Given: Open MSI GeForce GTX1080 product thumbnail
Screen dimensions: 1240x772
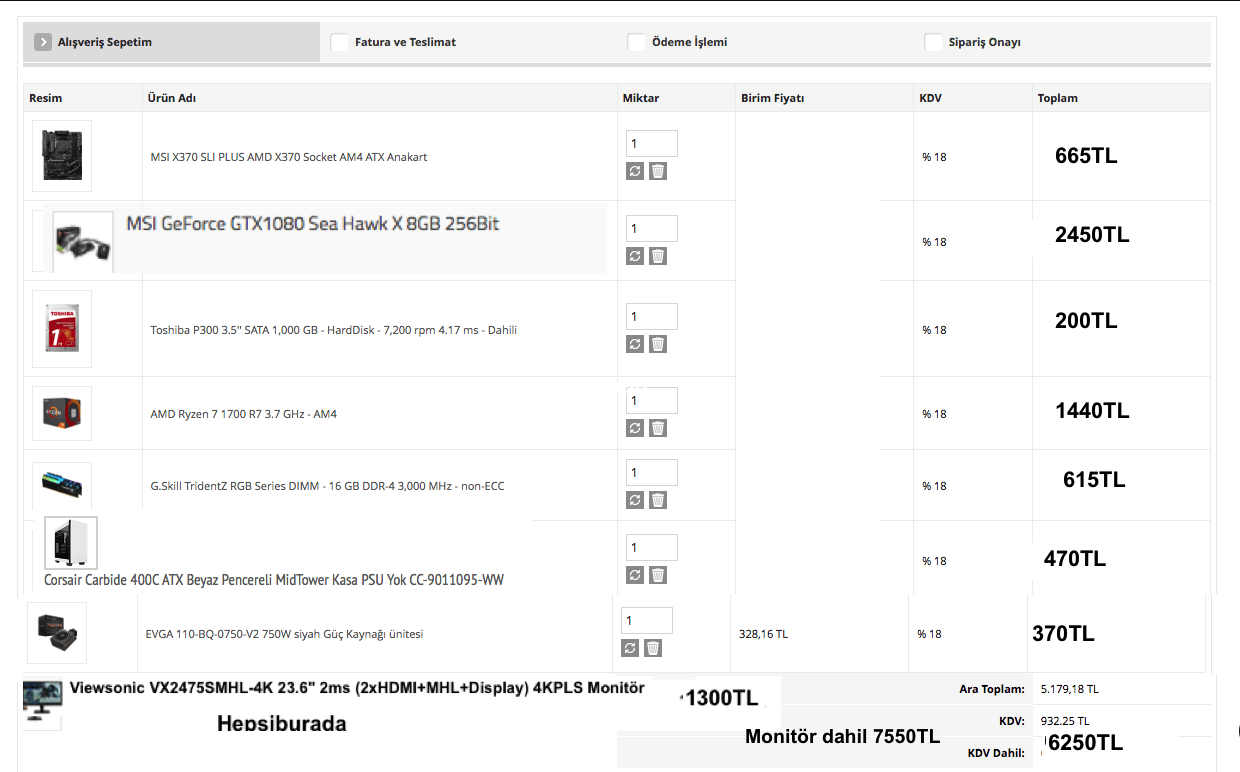Looking at the screenshot, I should pyautogui.click(x=83, y=241).
